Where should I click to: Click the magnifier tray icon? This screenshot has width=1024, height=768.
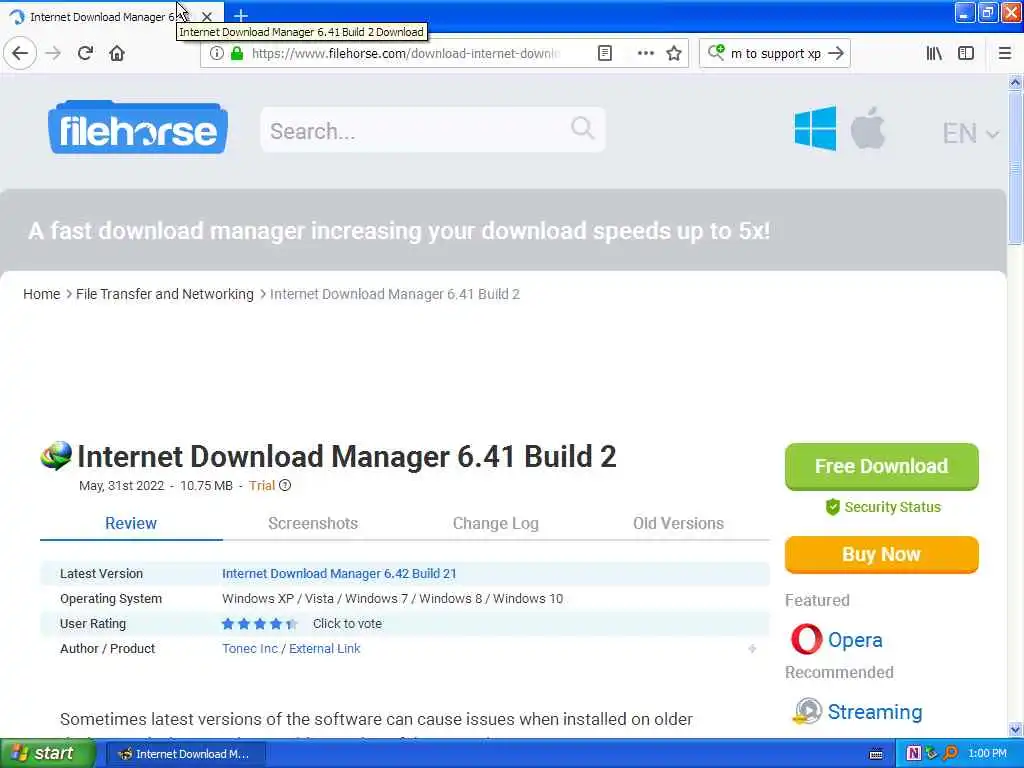click(950, 754)
